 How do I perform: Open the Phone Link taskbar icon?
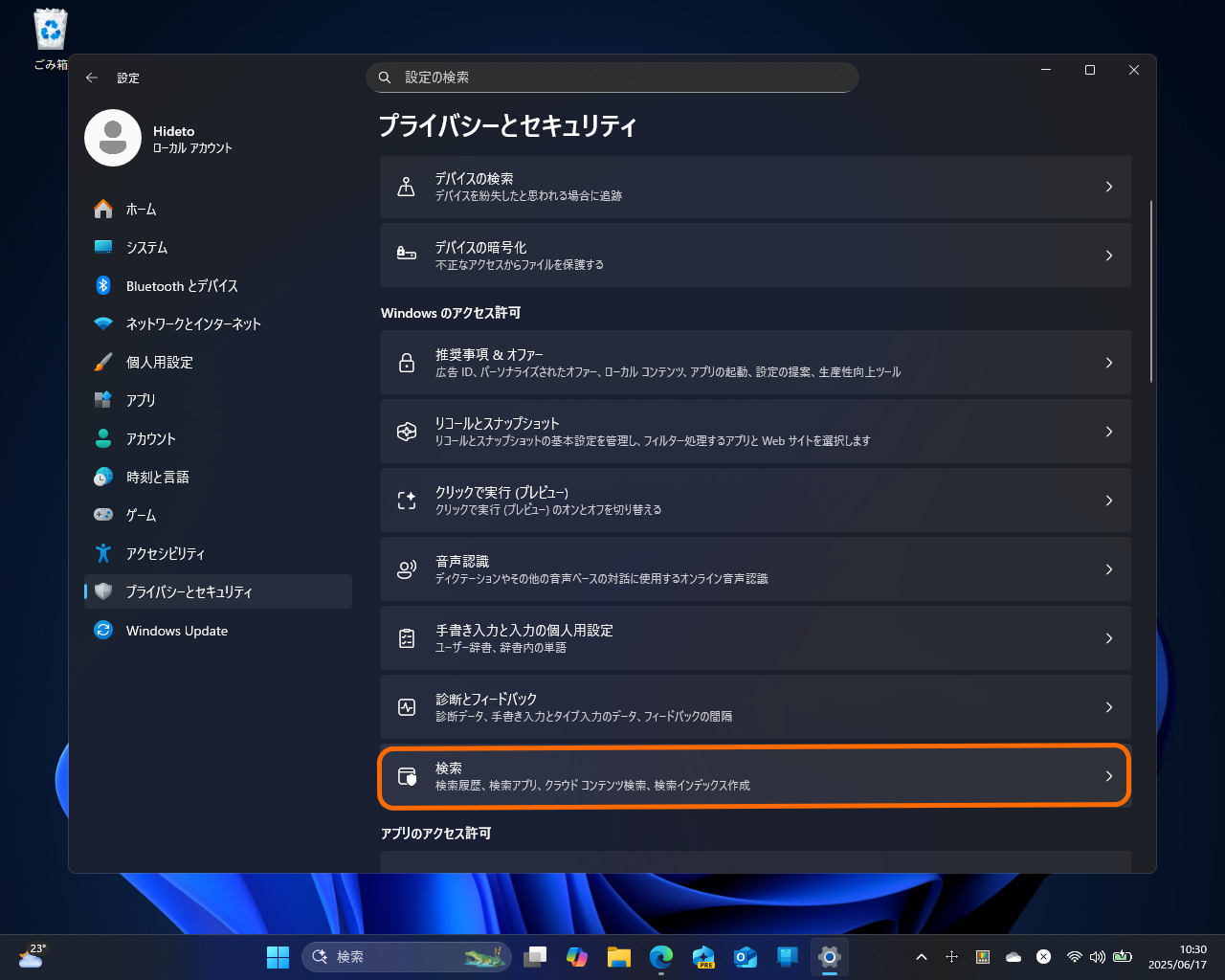point(788,956)
